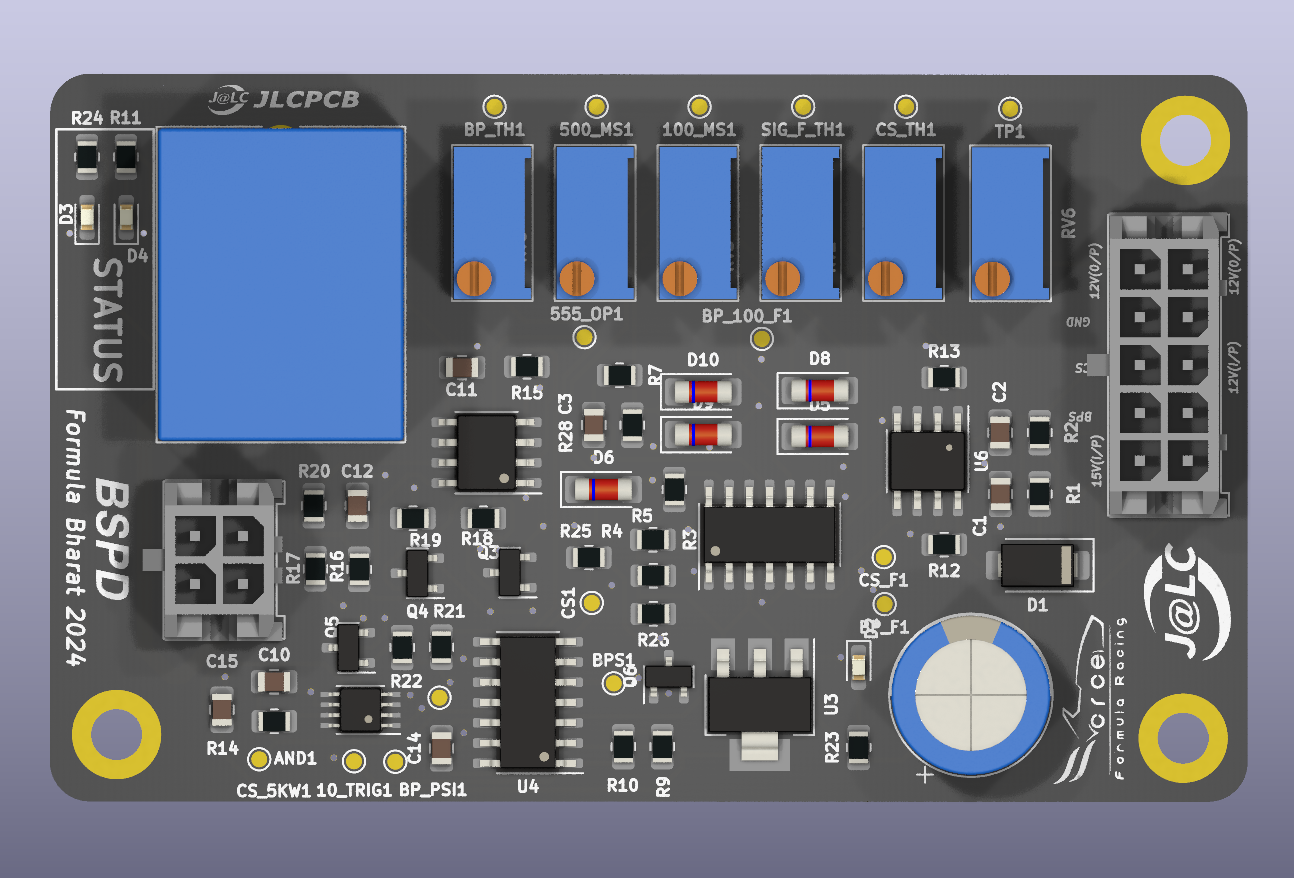
Task: Select the blue relay component
Action: click(x=281, y=285)
